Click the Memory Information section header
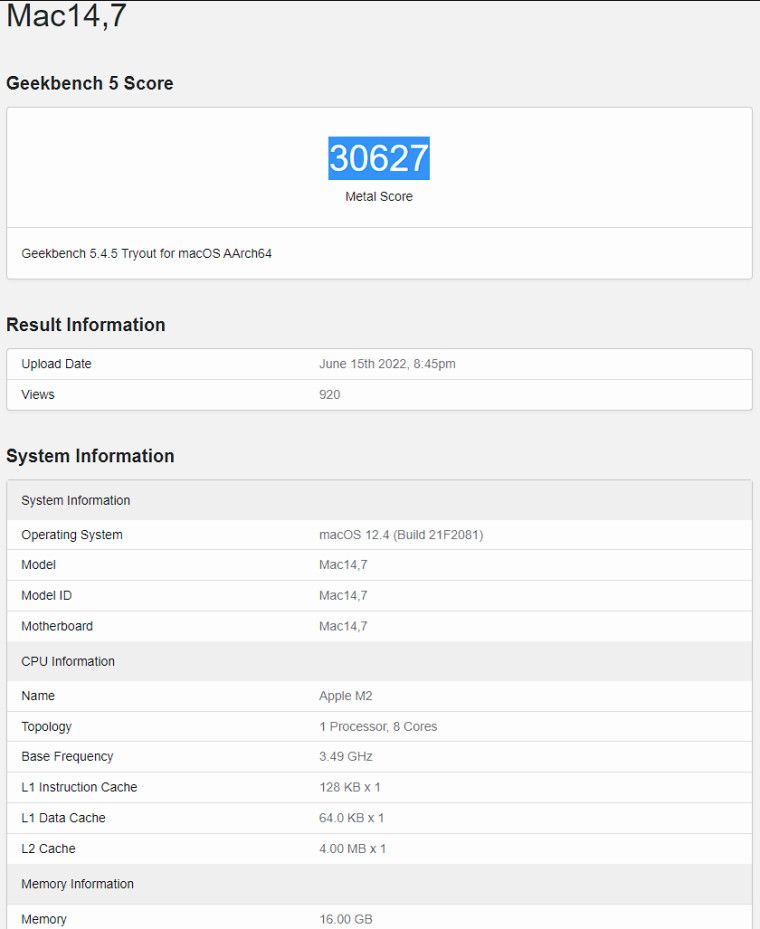Viewport: 760px width, 929px height. pyautogui.click(x=379, y=884)
